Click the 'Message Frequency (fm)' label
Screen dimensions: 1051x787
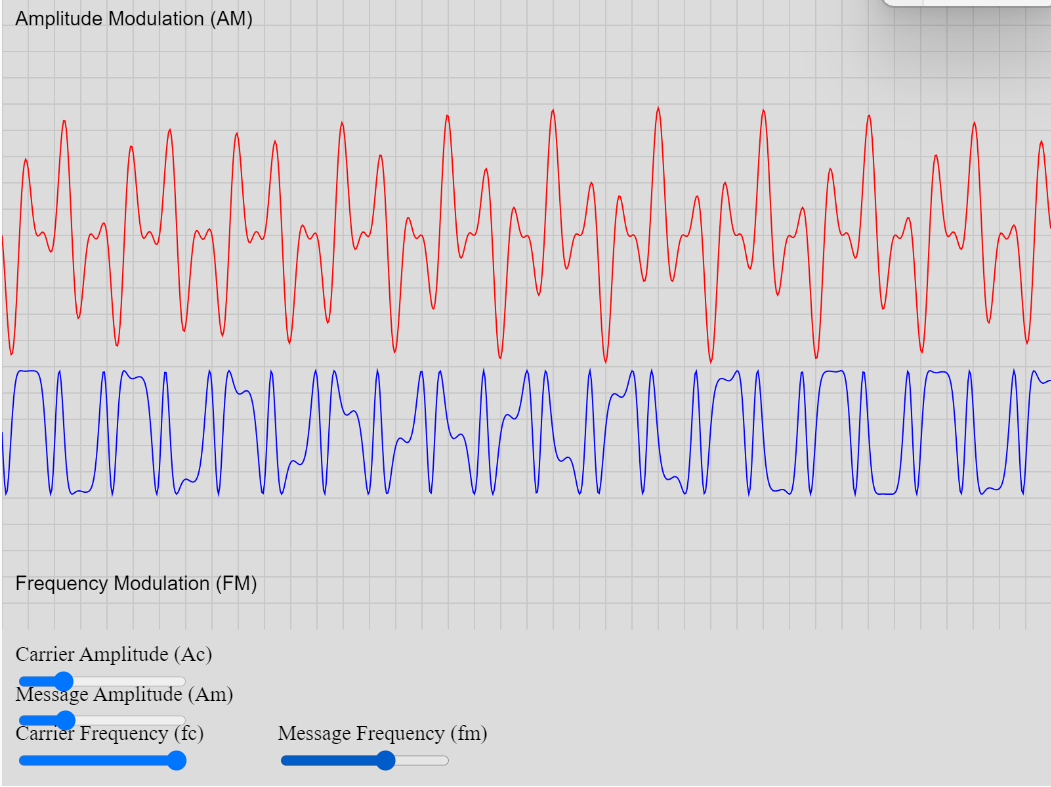pos(383,733)
